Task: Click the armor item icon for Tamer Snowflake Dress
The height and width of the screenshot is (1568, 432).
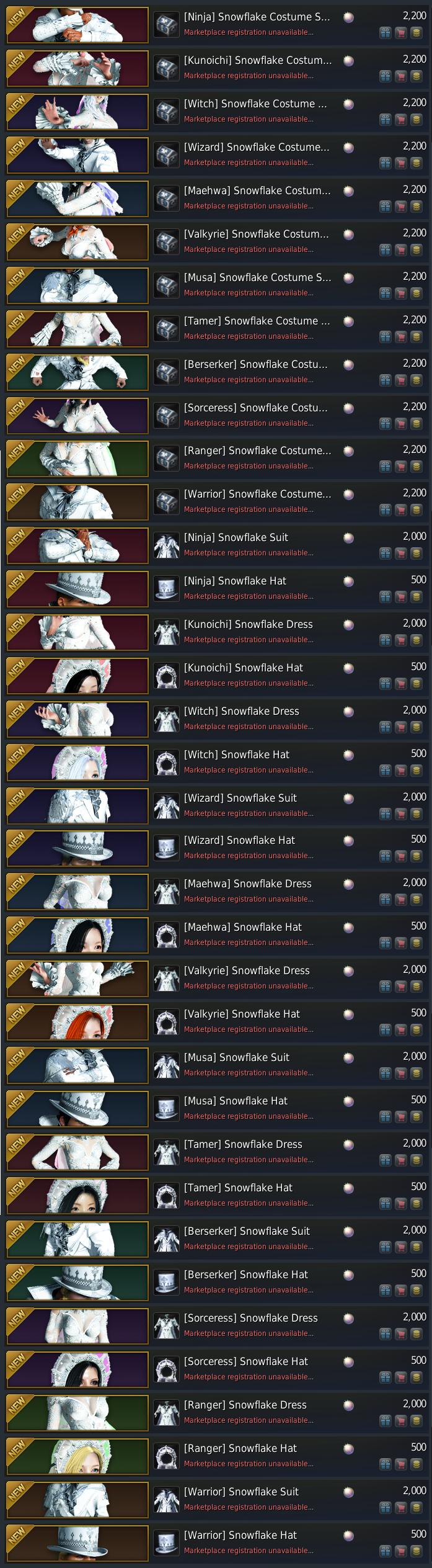Action: (x=166, y=1152)
